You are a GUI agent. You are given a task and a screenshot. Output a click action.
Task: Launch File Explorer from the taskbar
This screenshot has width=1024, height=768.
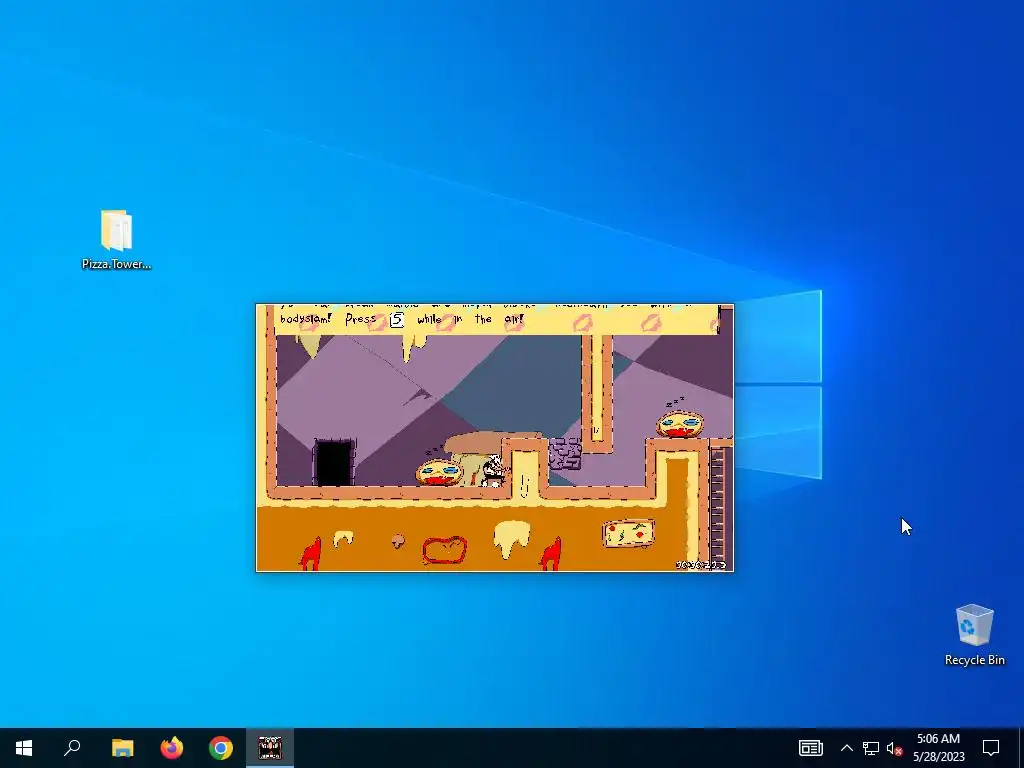click(122, 748)
